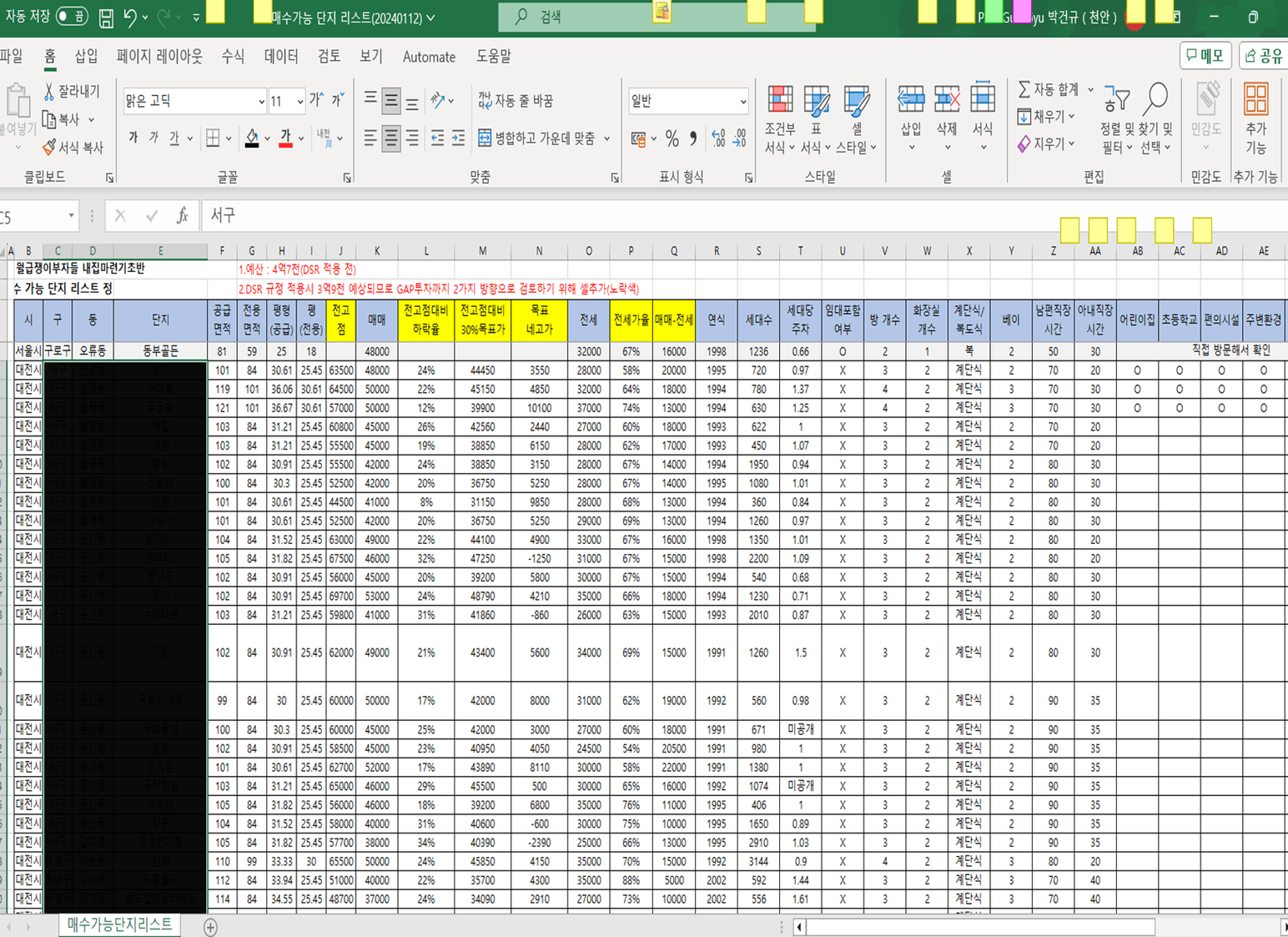Screen dimensions: 1288x937
Task: Toggle bold formatting
Action: pyautogui.click(x=133, y=138)
